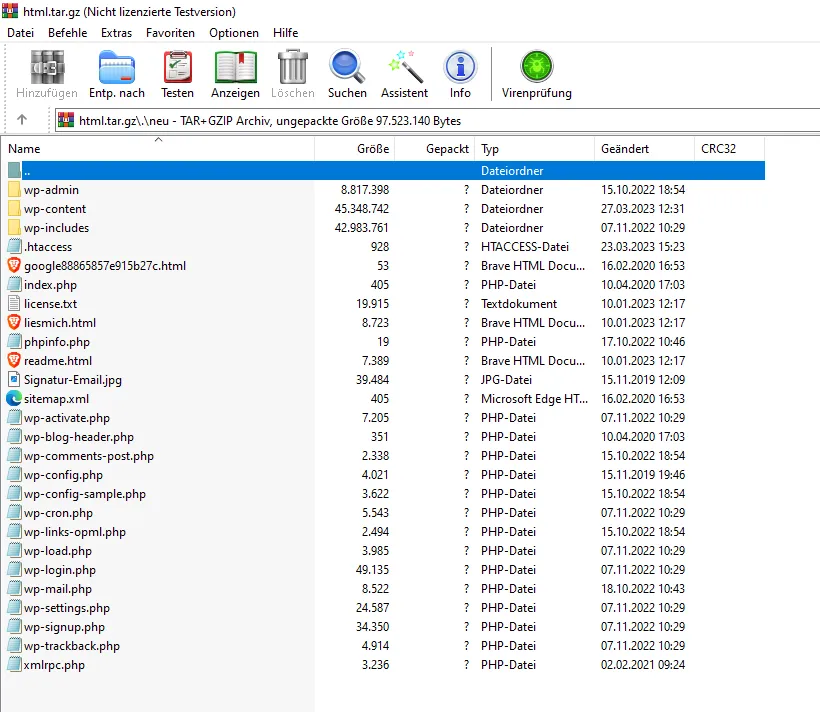Screen dimensions: 820x712
Task: Select the wp-blog-header.php file name
Action: (x=78, y=436)
